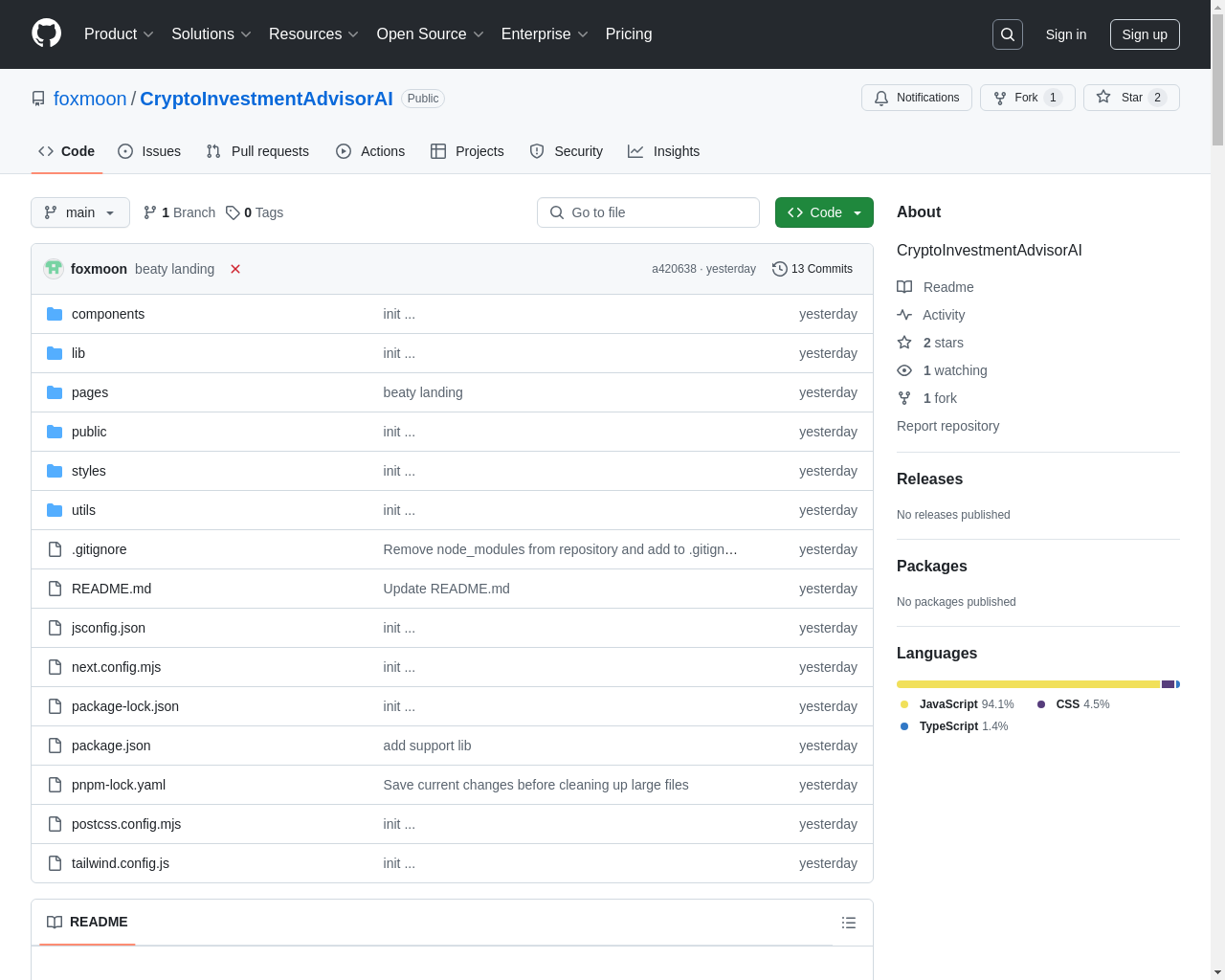Click the failed status X icon
This screenshot has height=980, width=1225.
[x=235, y=269]
